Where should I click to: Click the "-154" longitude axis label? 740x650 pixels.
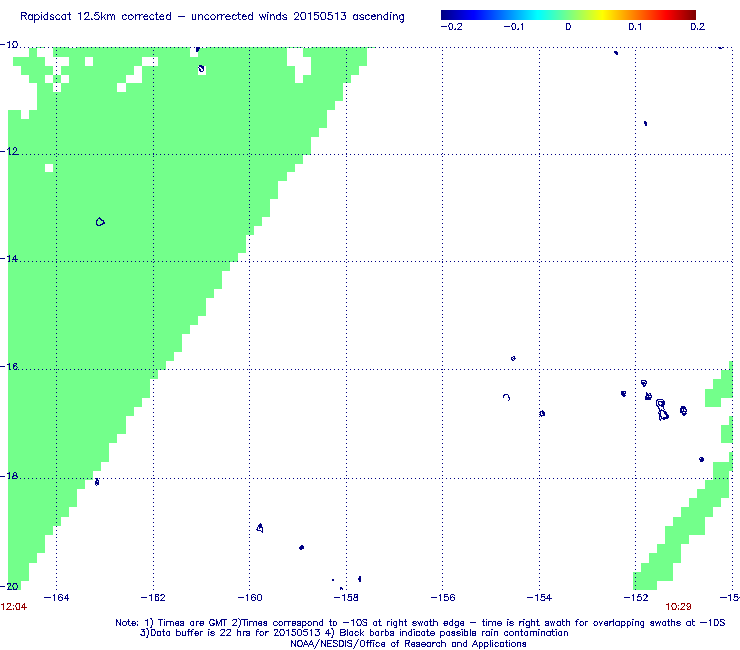click(539, 598)
